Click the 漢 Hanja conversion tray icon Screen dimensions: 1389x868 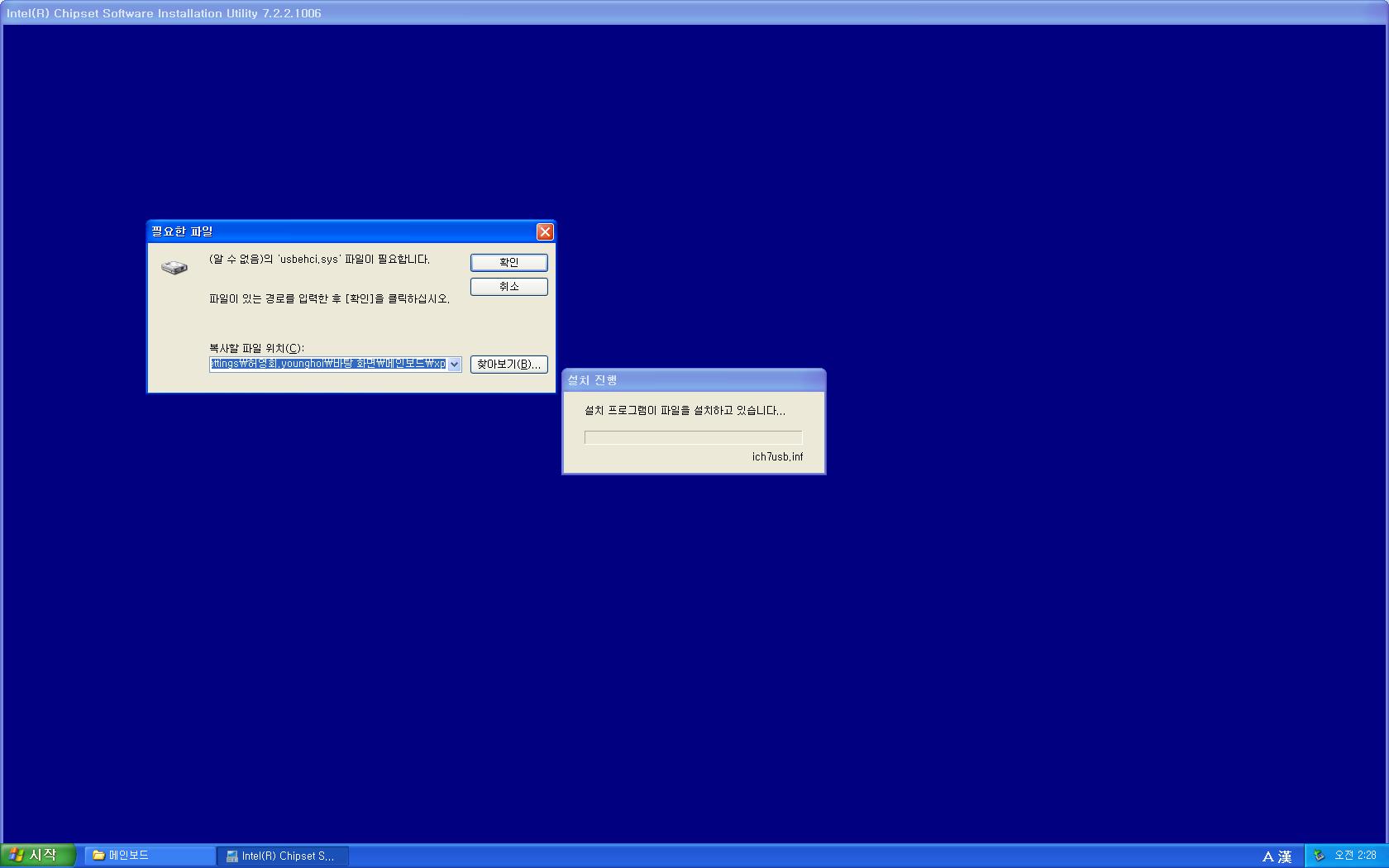(x=1285, y=856)
